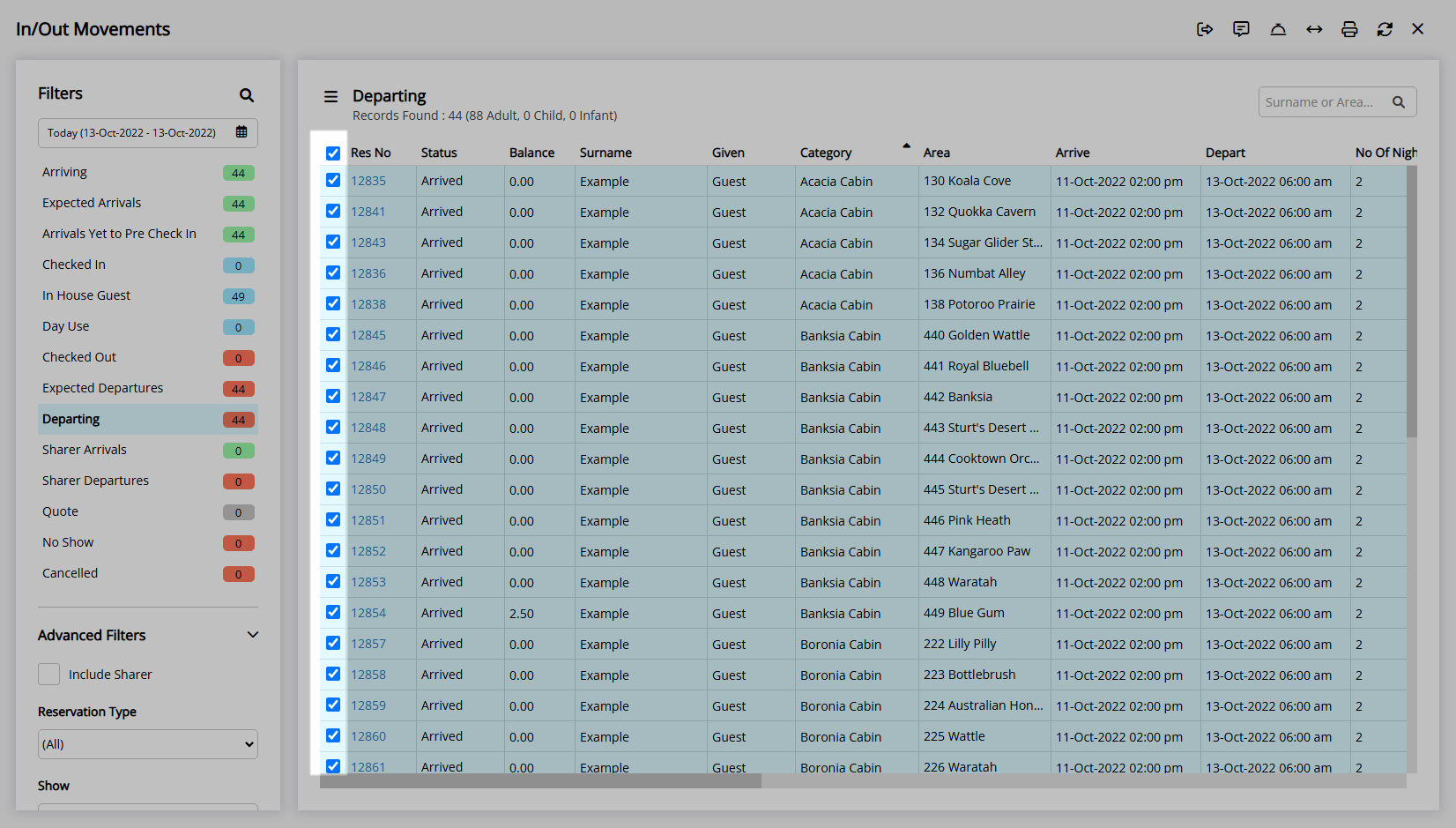
Task: Click the refresh icon in top toolbar
Action: (x=1385, y=29)
